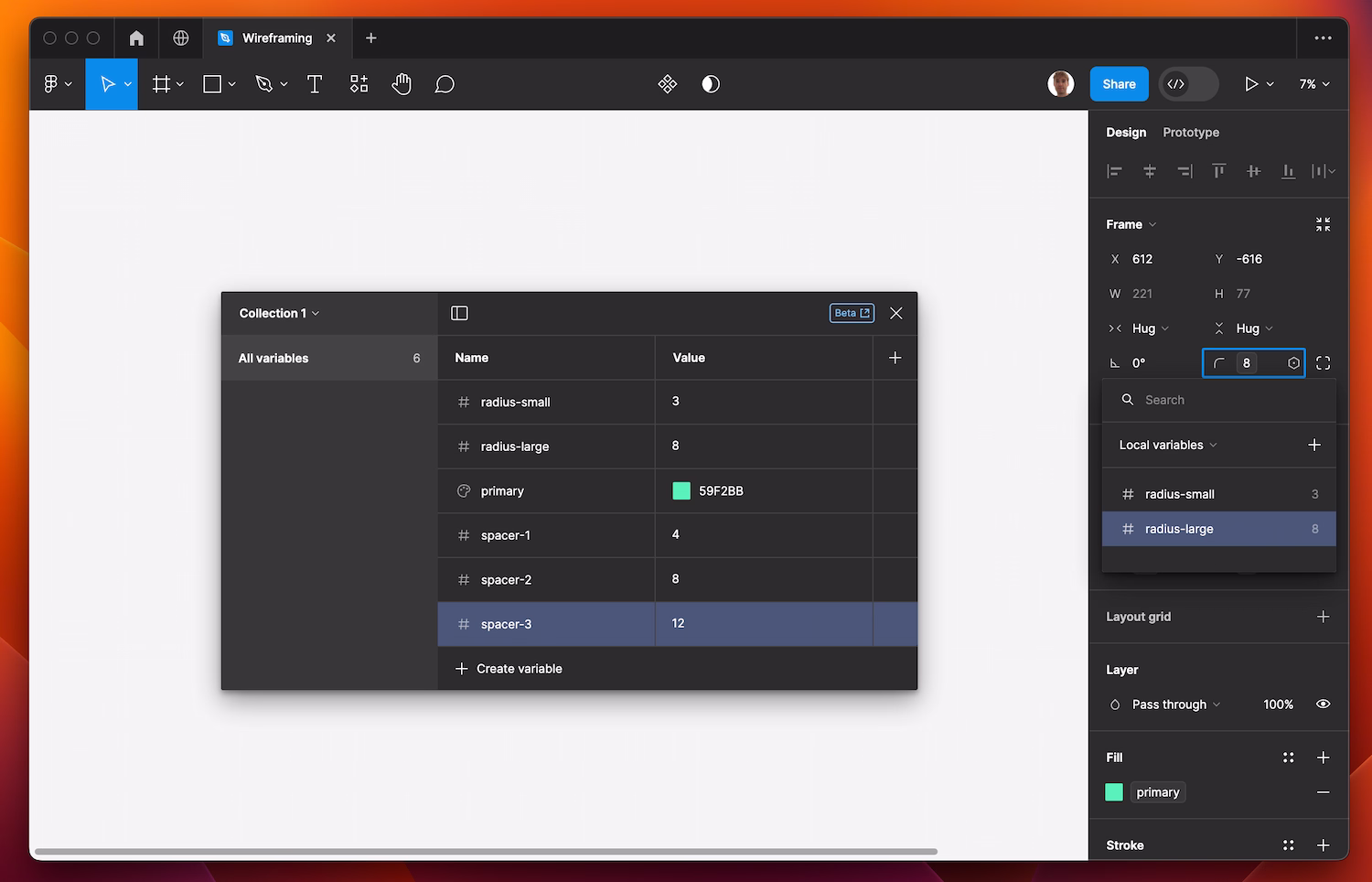Expand the Local variables dropdown
This screenshot has height=882, width=1372.
point(1166,445)
